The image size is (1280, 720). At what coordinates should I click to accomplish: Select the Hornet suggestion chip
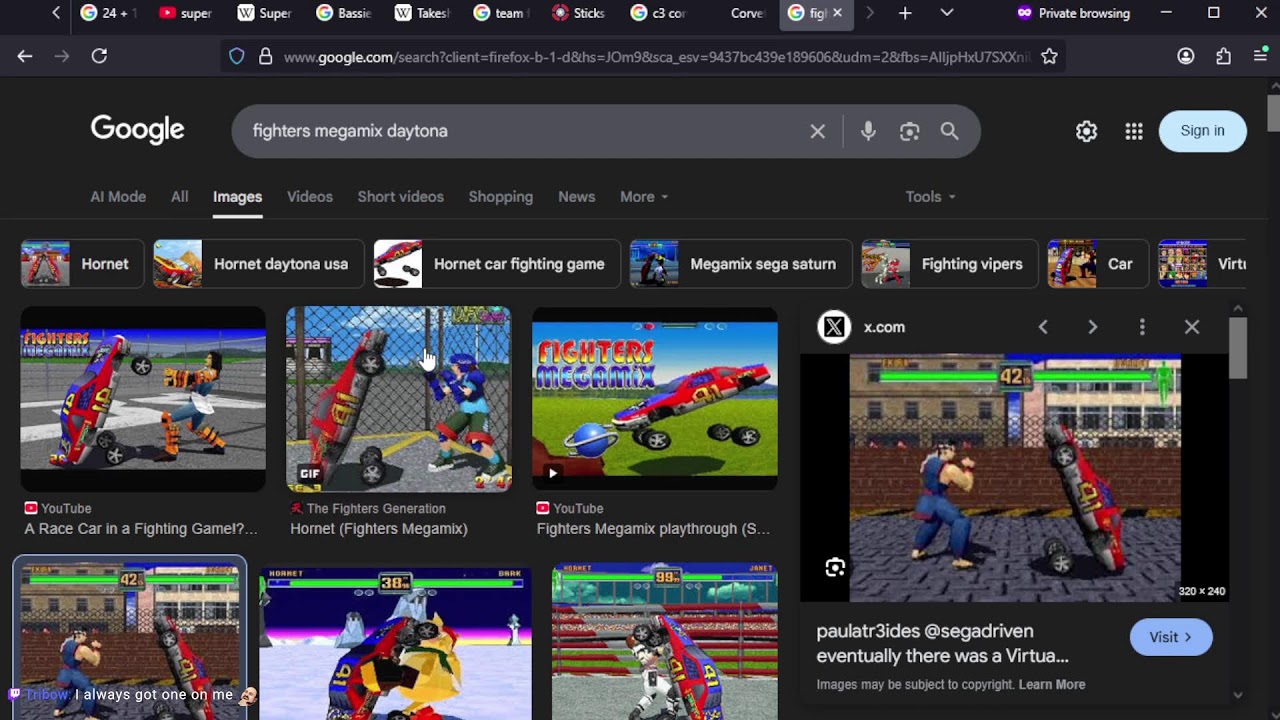pyautogui.click(x=82, y=264)
